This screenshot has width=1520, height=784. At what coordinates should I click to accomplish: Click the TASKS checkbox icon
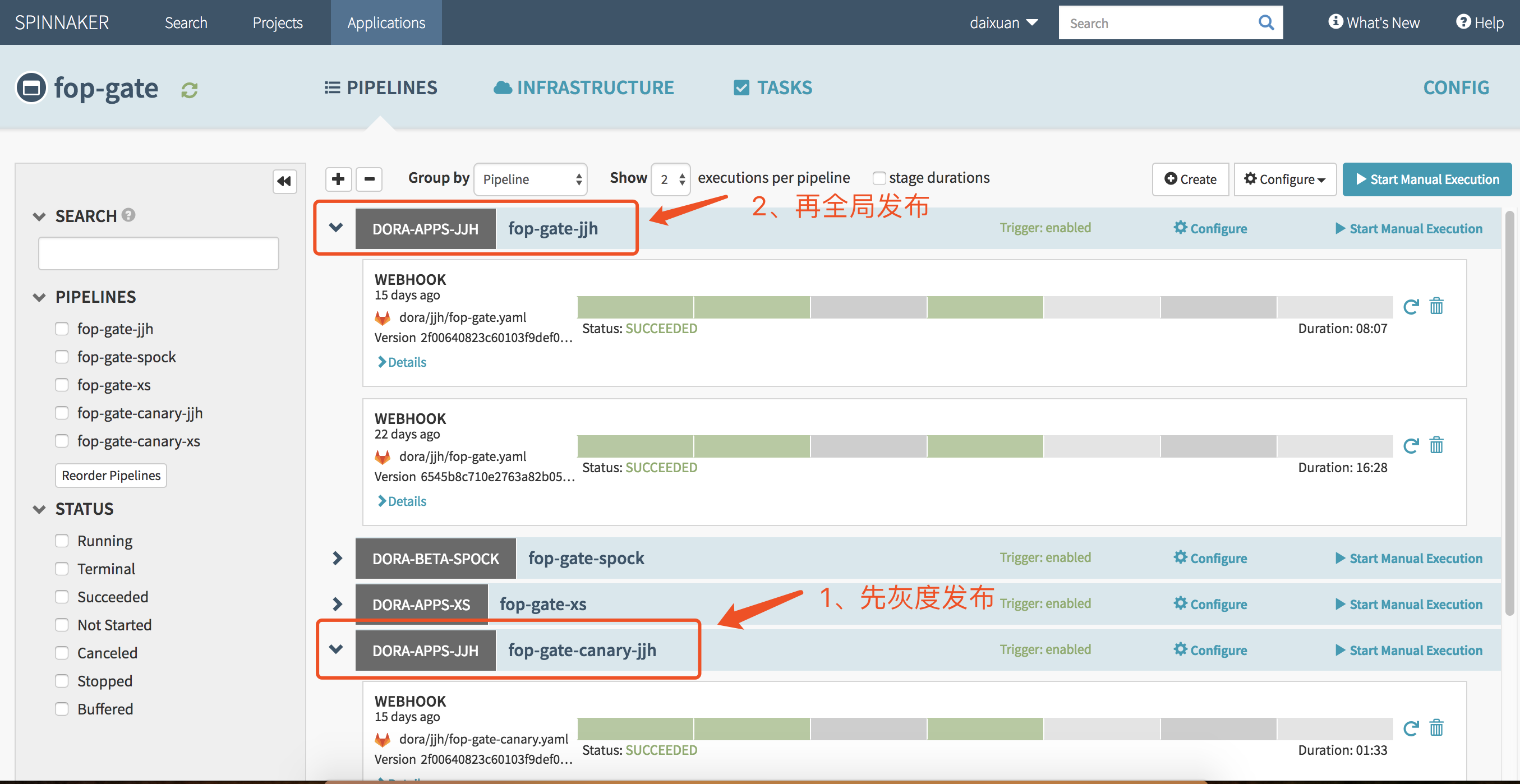(739, 87)
